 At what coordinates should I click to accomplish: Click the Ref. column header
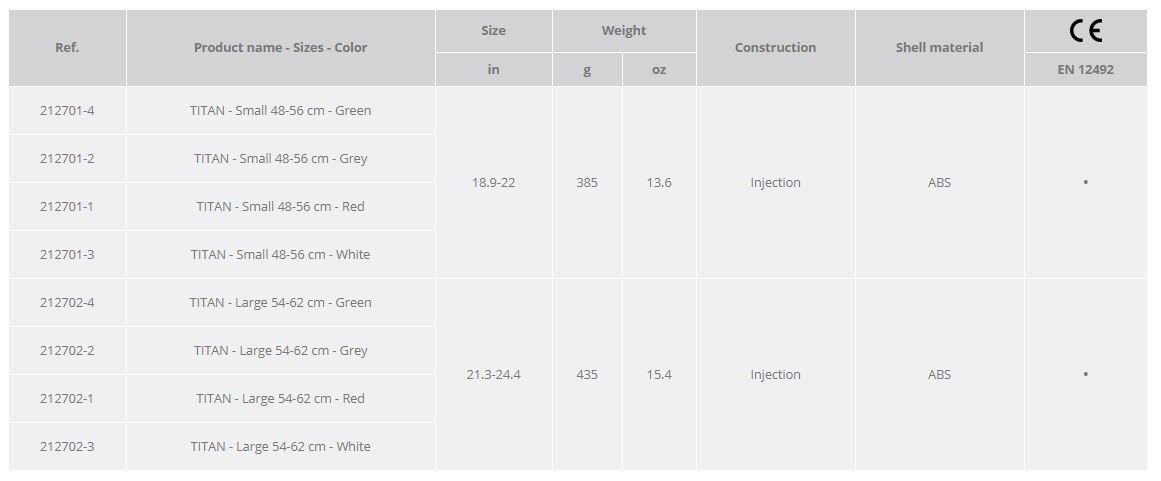click(67, 47)
